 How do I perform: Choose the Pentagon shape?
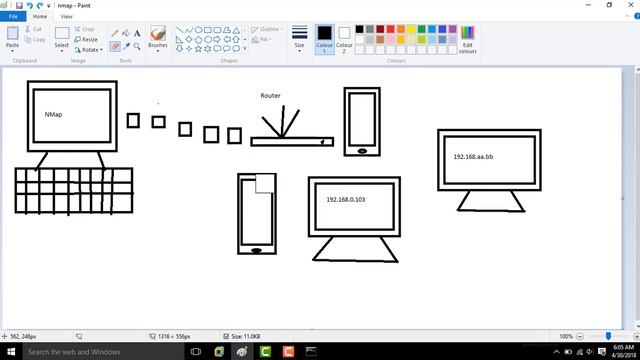coord(198,40)
